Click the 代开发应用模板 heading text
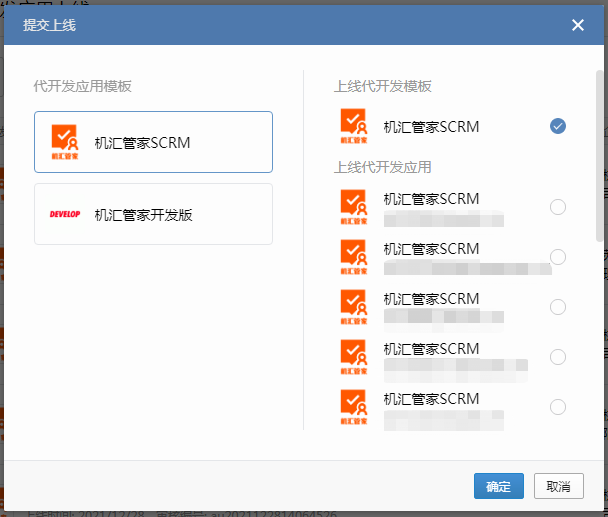 coord(82,86)
